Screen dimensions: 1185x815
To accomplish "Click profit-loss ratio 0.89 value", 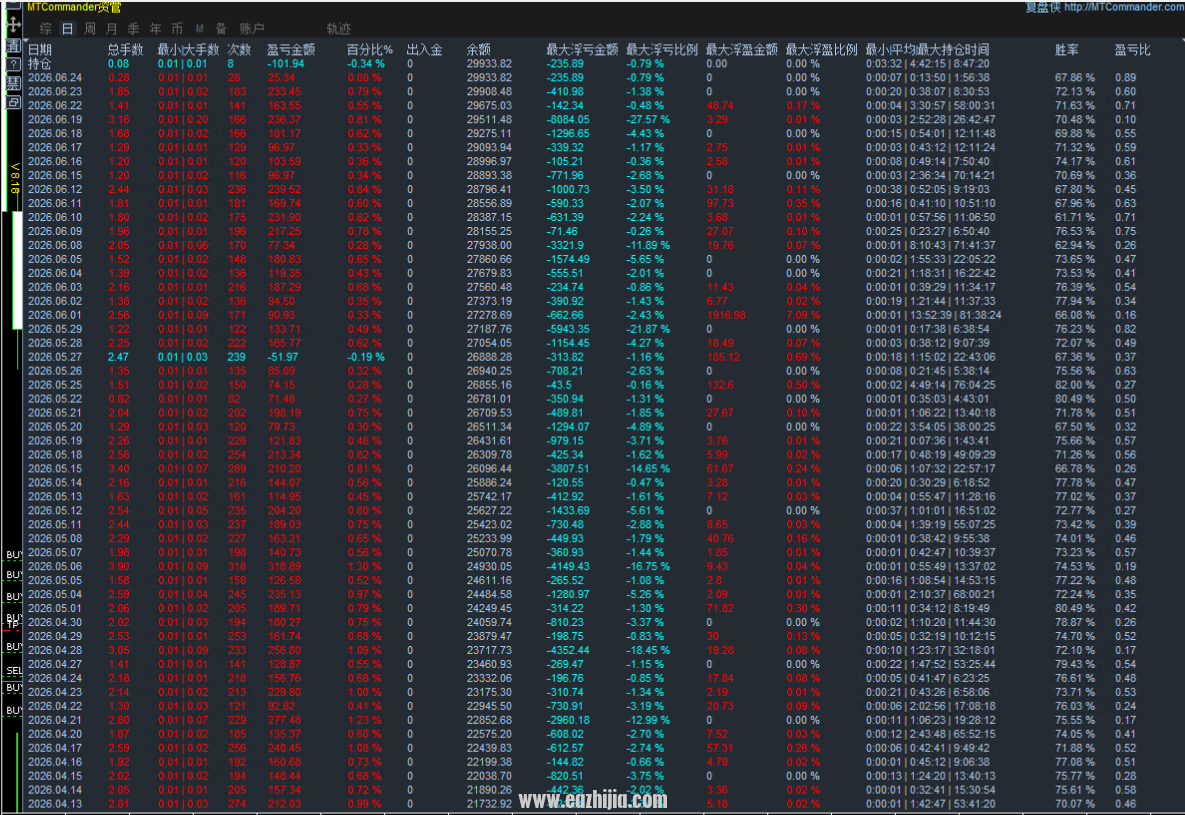I will coord(1125,78).
